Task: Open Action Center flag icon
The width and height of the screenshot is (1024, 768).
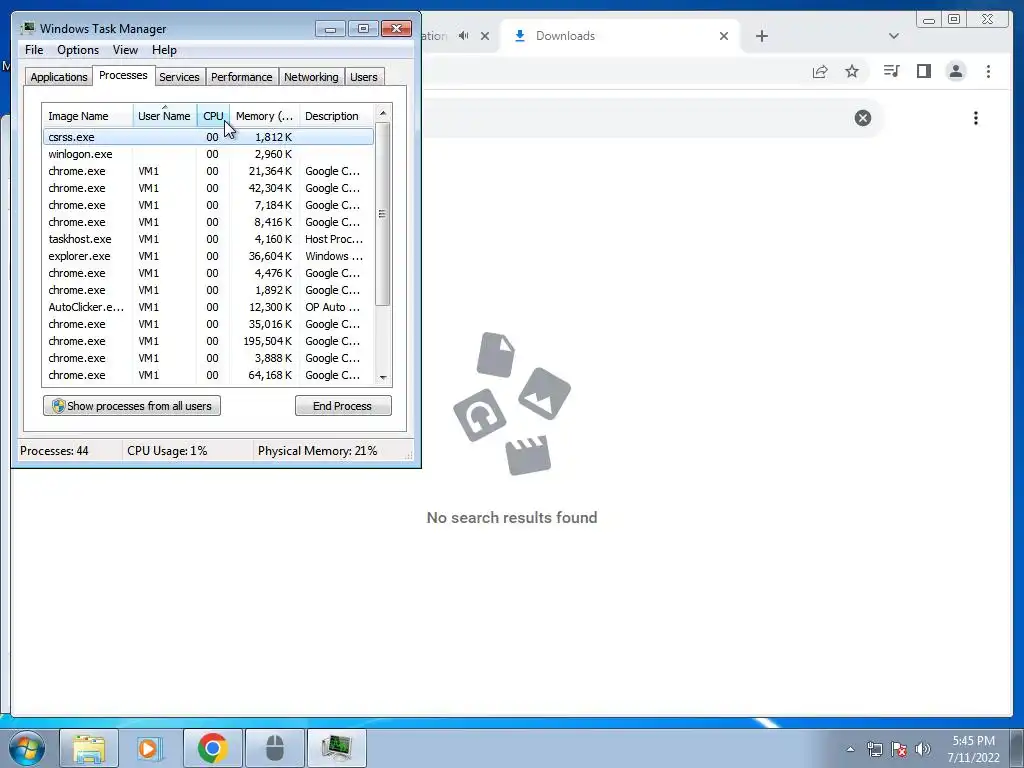Action: click(x=899, y=749)
